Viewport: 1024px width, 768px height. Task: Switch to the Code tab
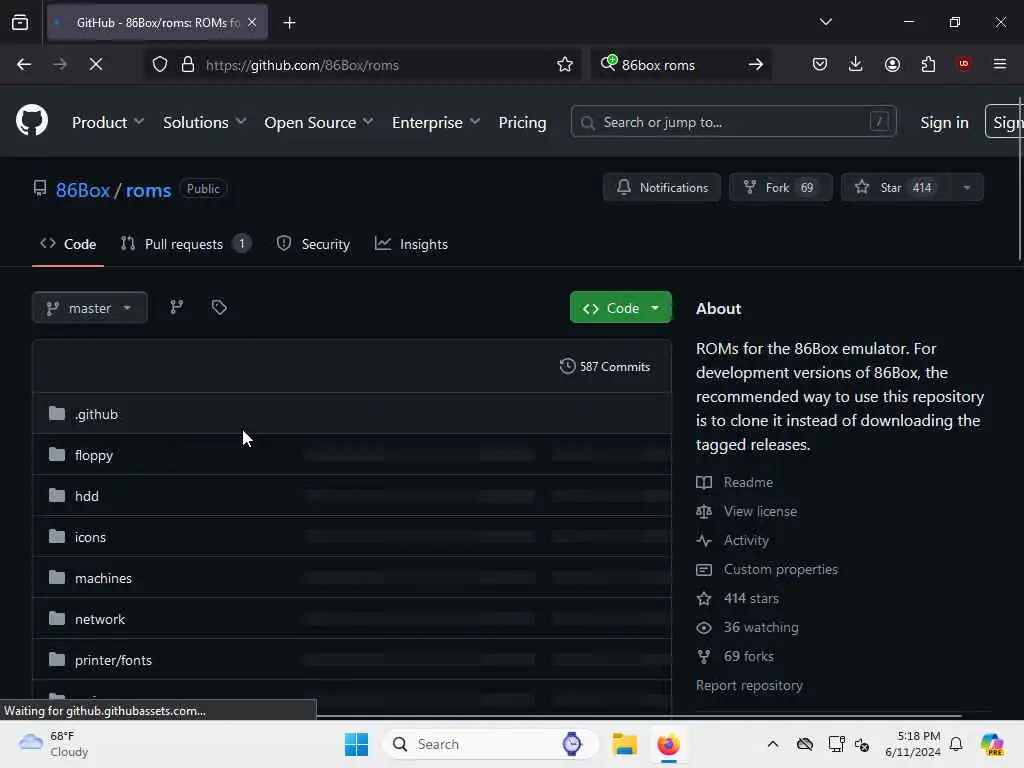tap(68, 244)
